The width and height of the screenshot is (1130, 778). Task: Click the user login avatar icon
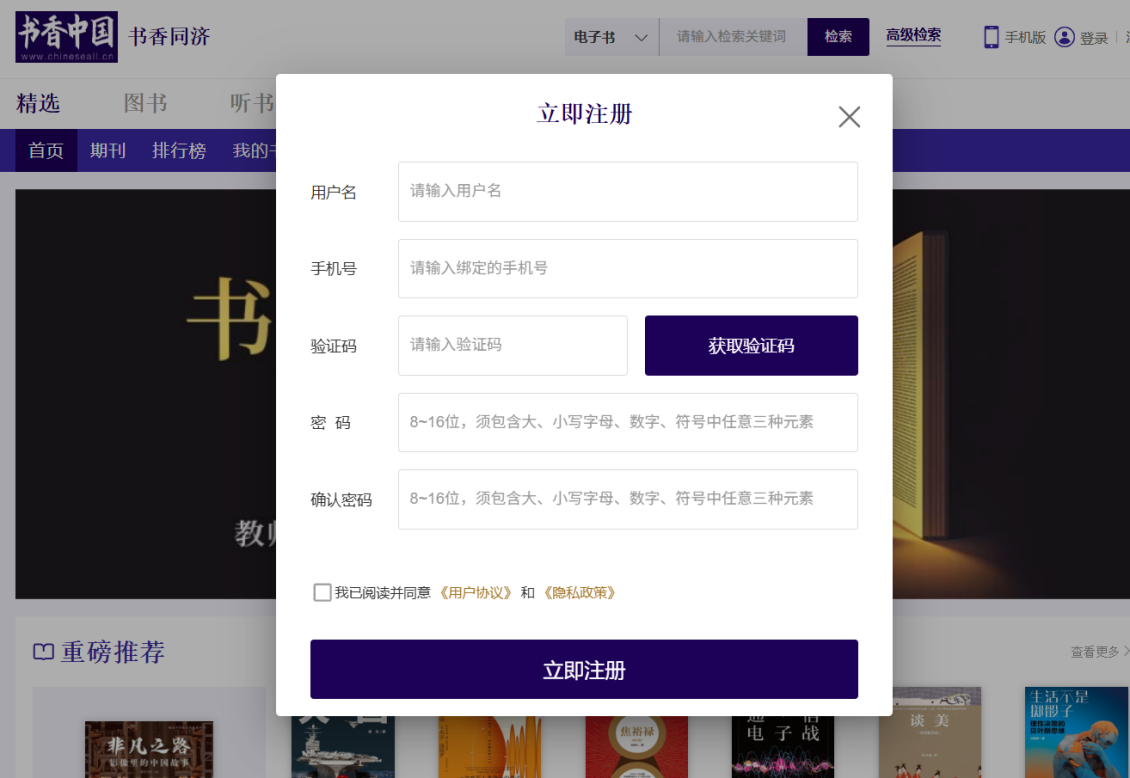1064,37
